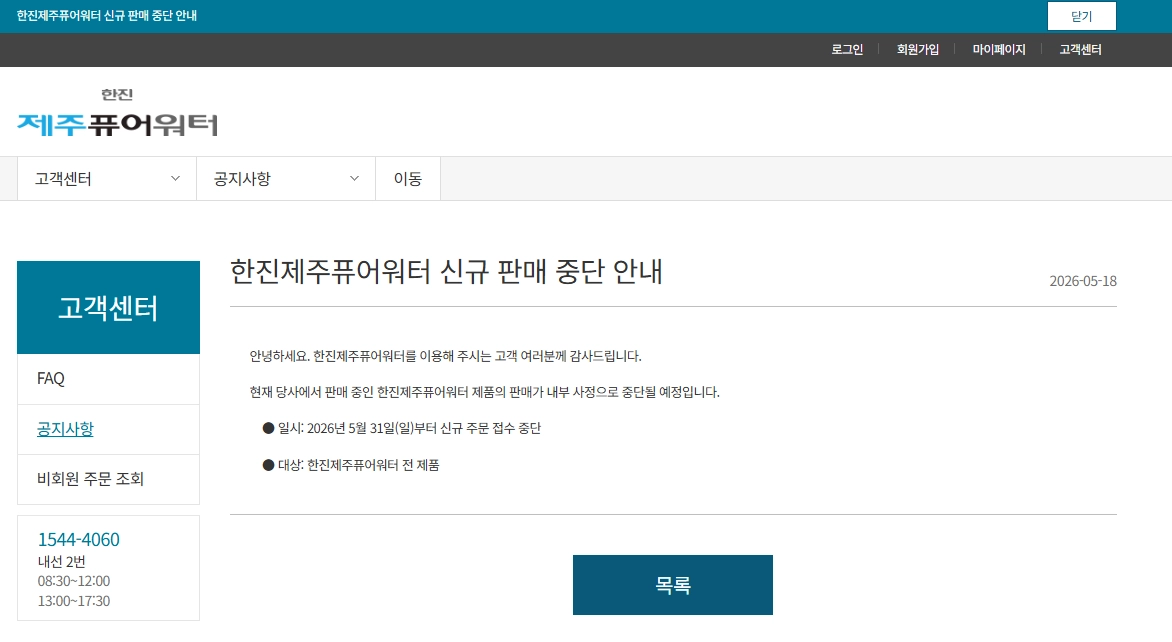Open the 로그인 link

coord(847,49)
